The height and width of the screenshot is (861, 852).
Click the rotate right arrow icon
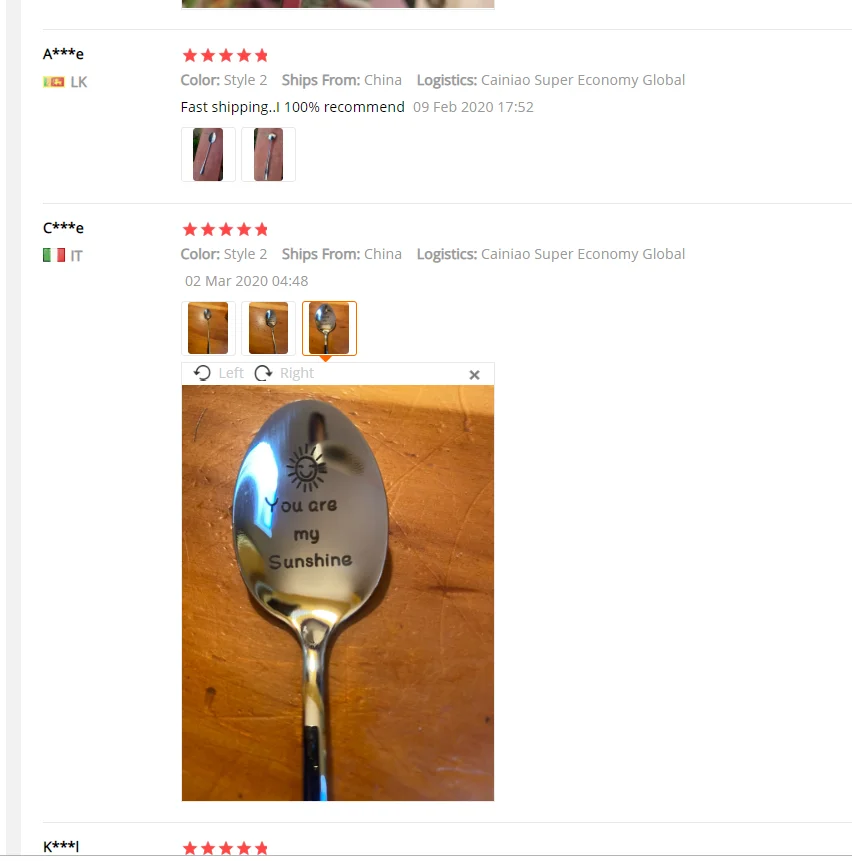coord(264,373)
